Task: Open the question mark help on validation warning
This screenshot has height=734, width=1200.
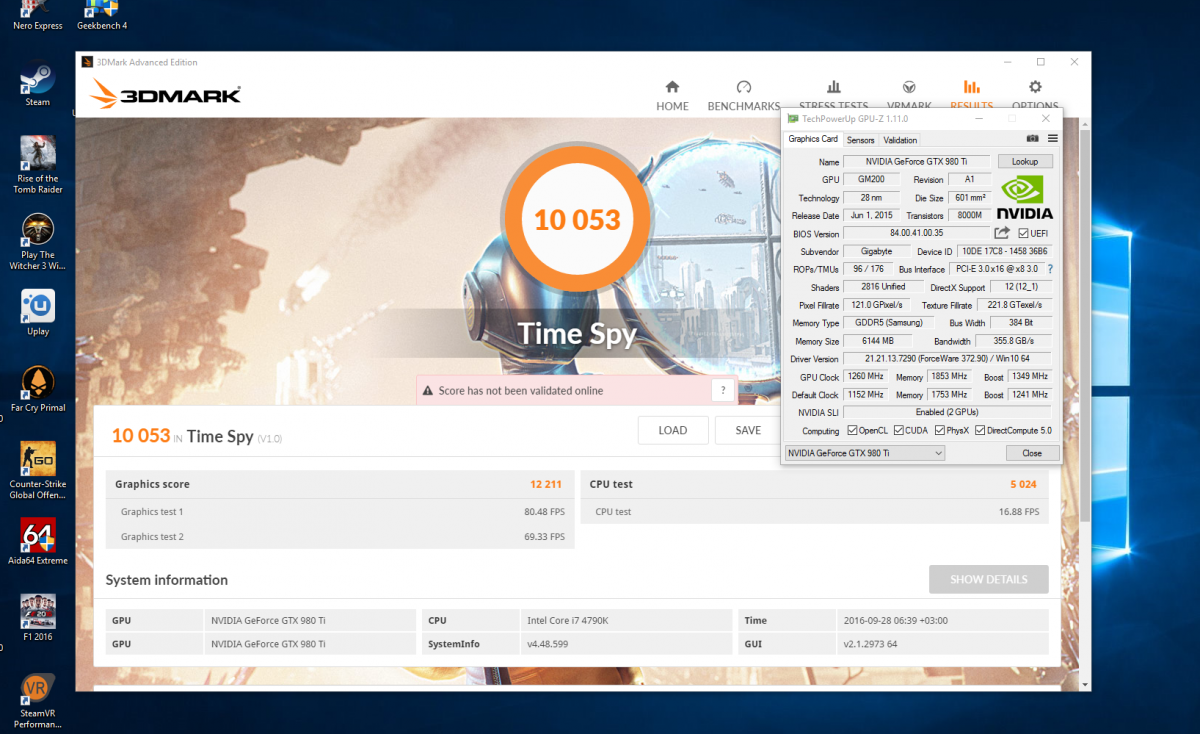Action: pos(723,391)
